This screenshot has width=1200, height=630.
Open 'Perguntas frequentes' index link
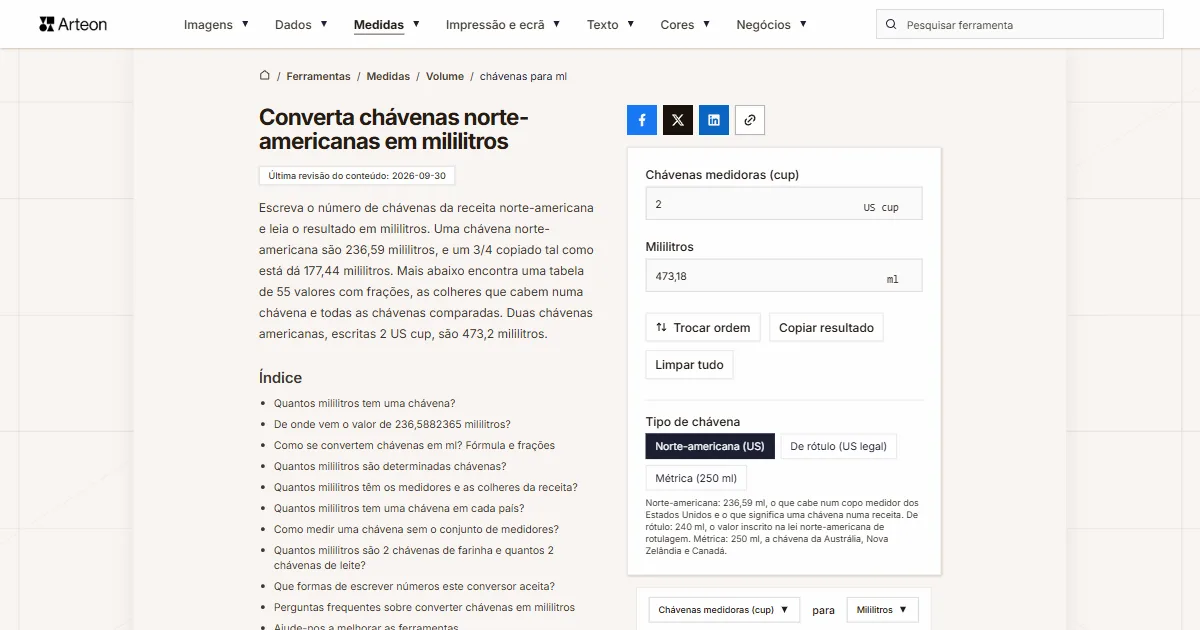[424, 607]
